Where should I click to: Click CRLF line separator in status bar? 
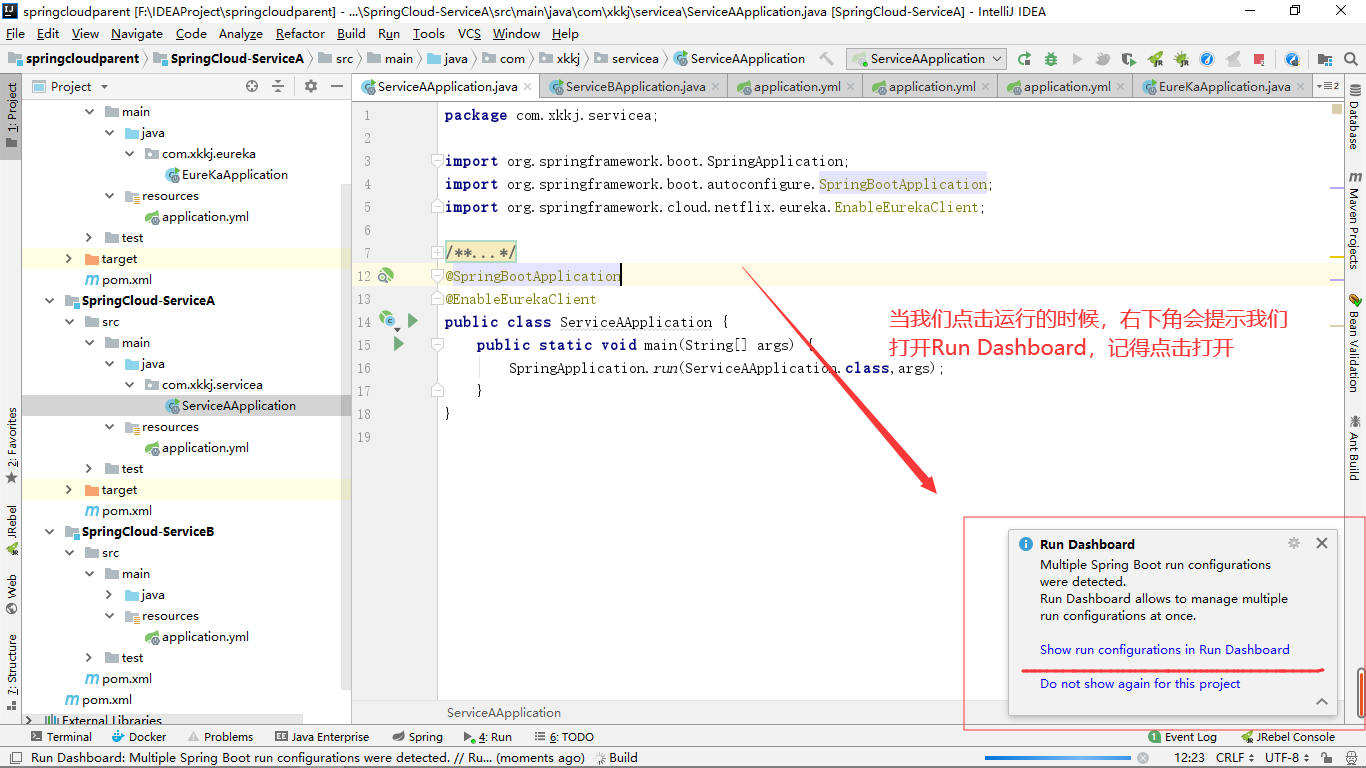[1236, 758]
